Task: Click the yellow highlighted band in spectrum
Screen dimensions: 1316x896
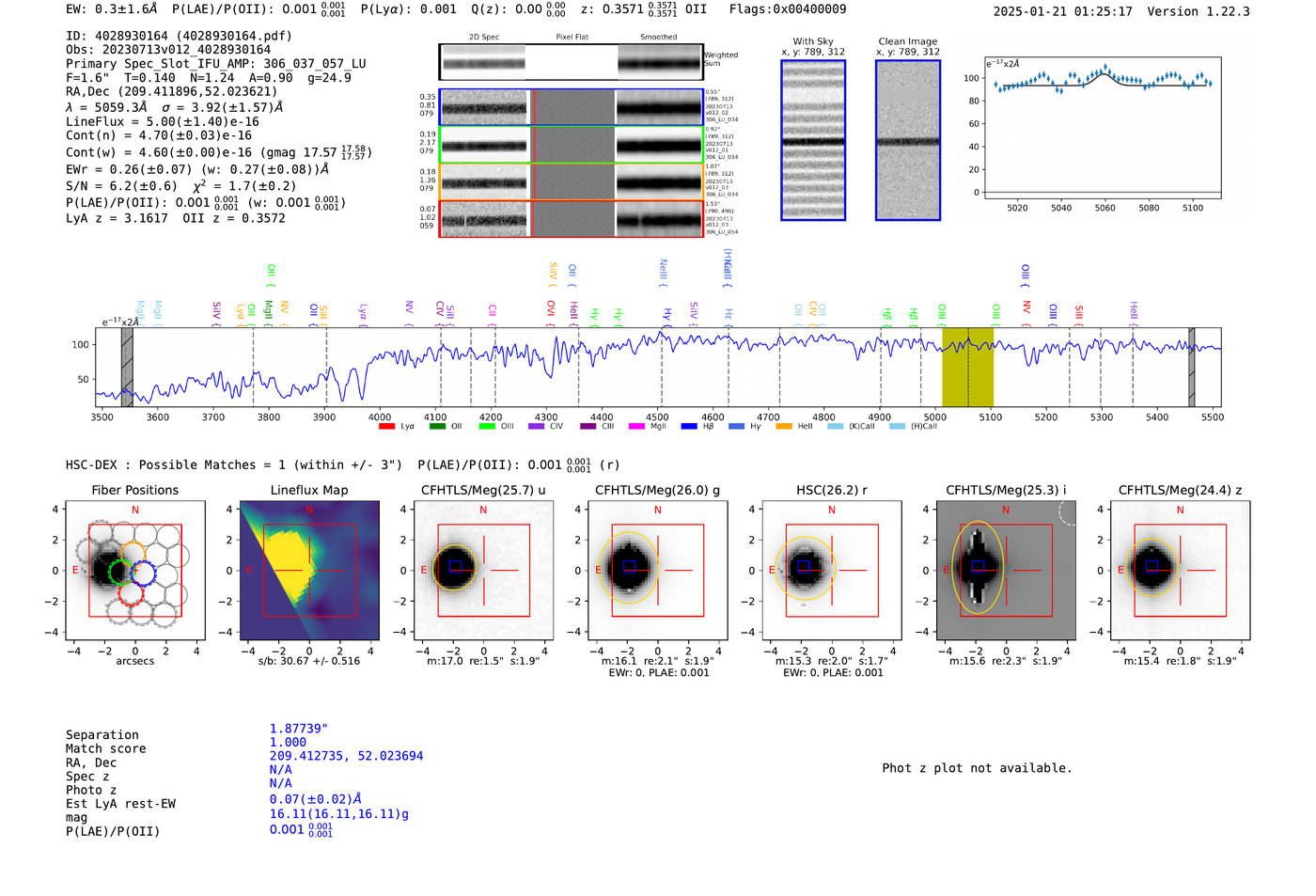Action: (967, 367)
